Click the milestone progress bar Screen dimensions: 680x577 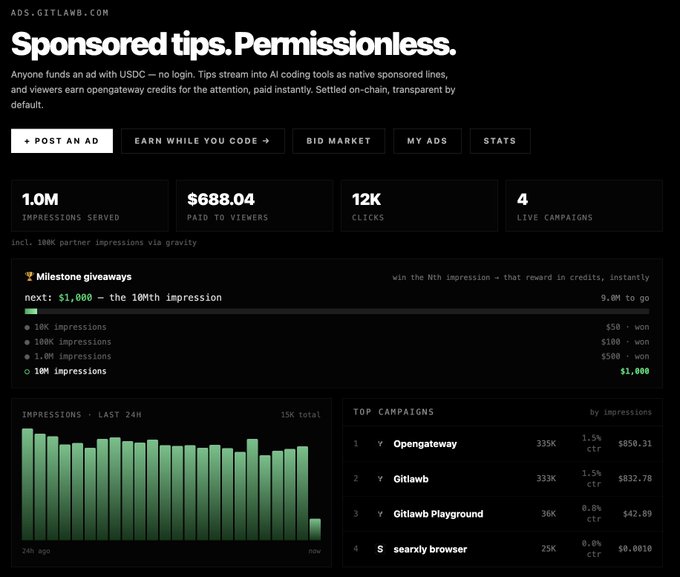[337, 311]
